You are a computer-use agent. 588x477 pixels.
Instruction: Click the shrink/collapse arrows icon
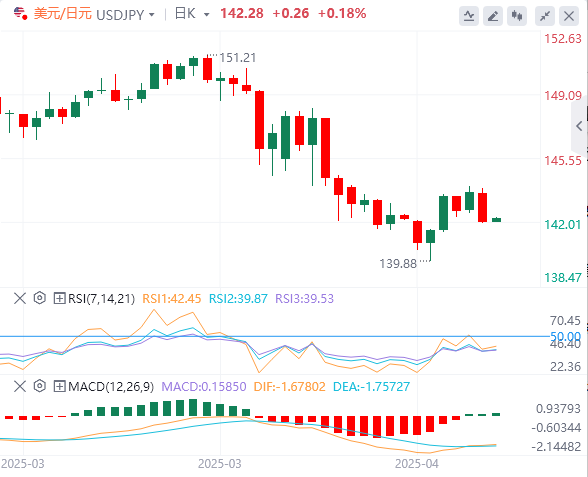[545, 16]
